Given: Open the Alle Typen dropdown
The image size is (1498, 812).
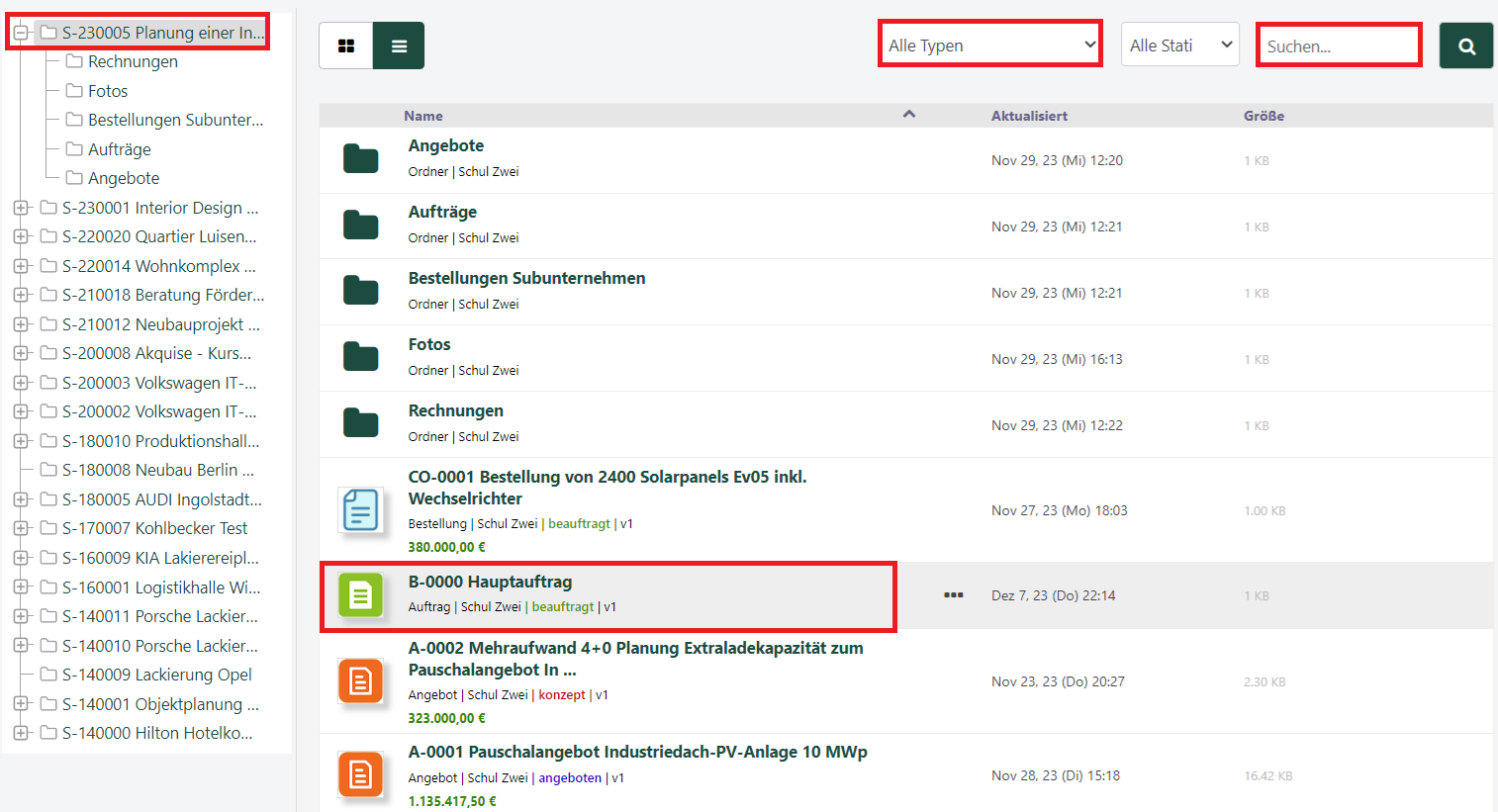Looking at the screenshot, I should pos(990,45).
